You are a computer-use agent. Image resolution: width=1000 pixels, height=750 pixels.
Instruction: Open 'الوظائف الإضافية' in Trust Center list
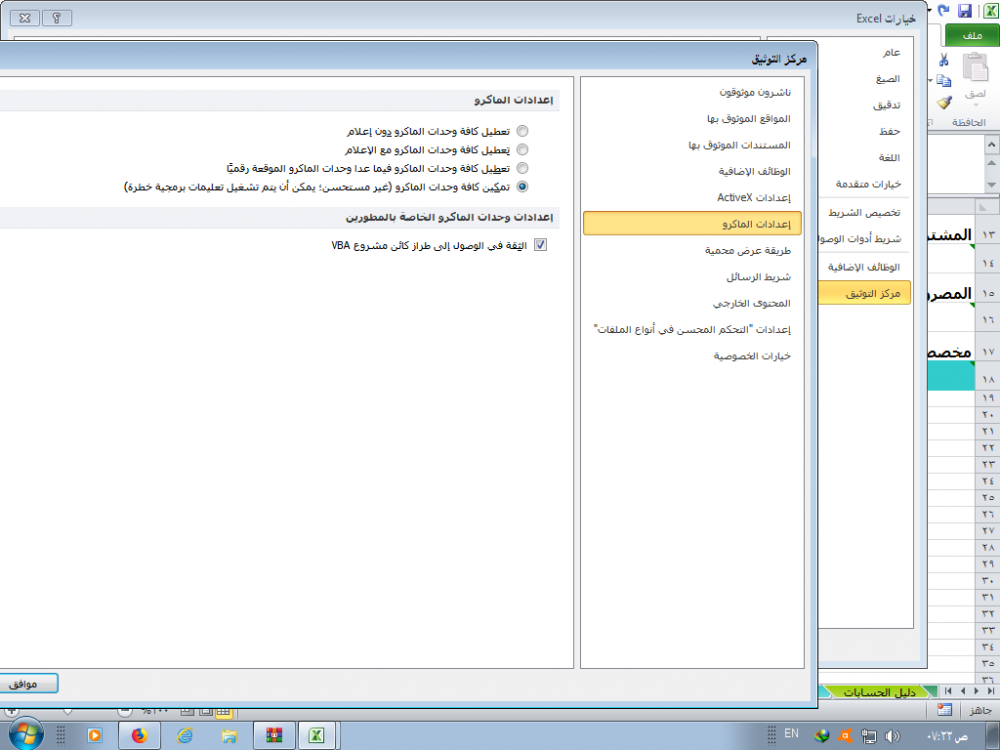click(754, 172)
